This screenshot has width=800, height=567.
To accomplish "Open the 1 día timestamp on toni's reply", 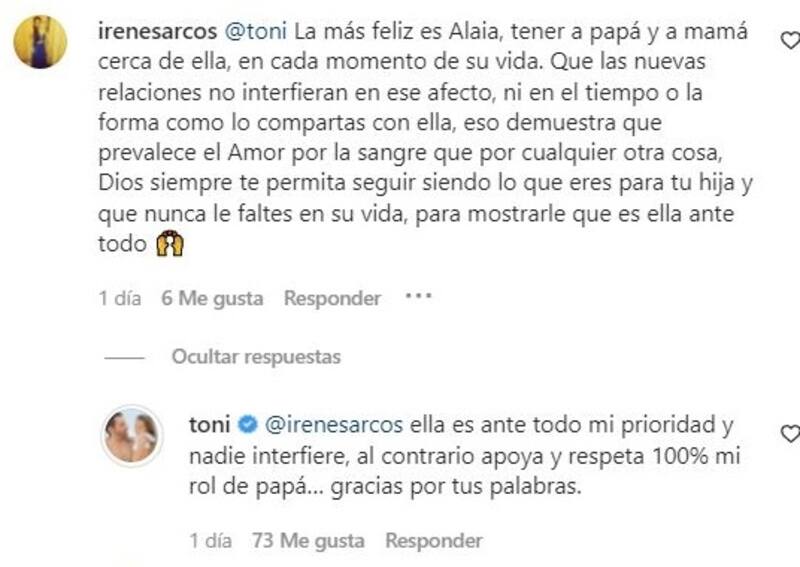I will pyautogui.click(x=212, y=541).
